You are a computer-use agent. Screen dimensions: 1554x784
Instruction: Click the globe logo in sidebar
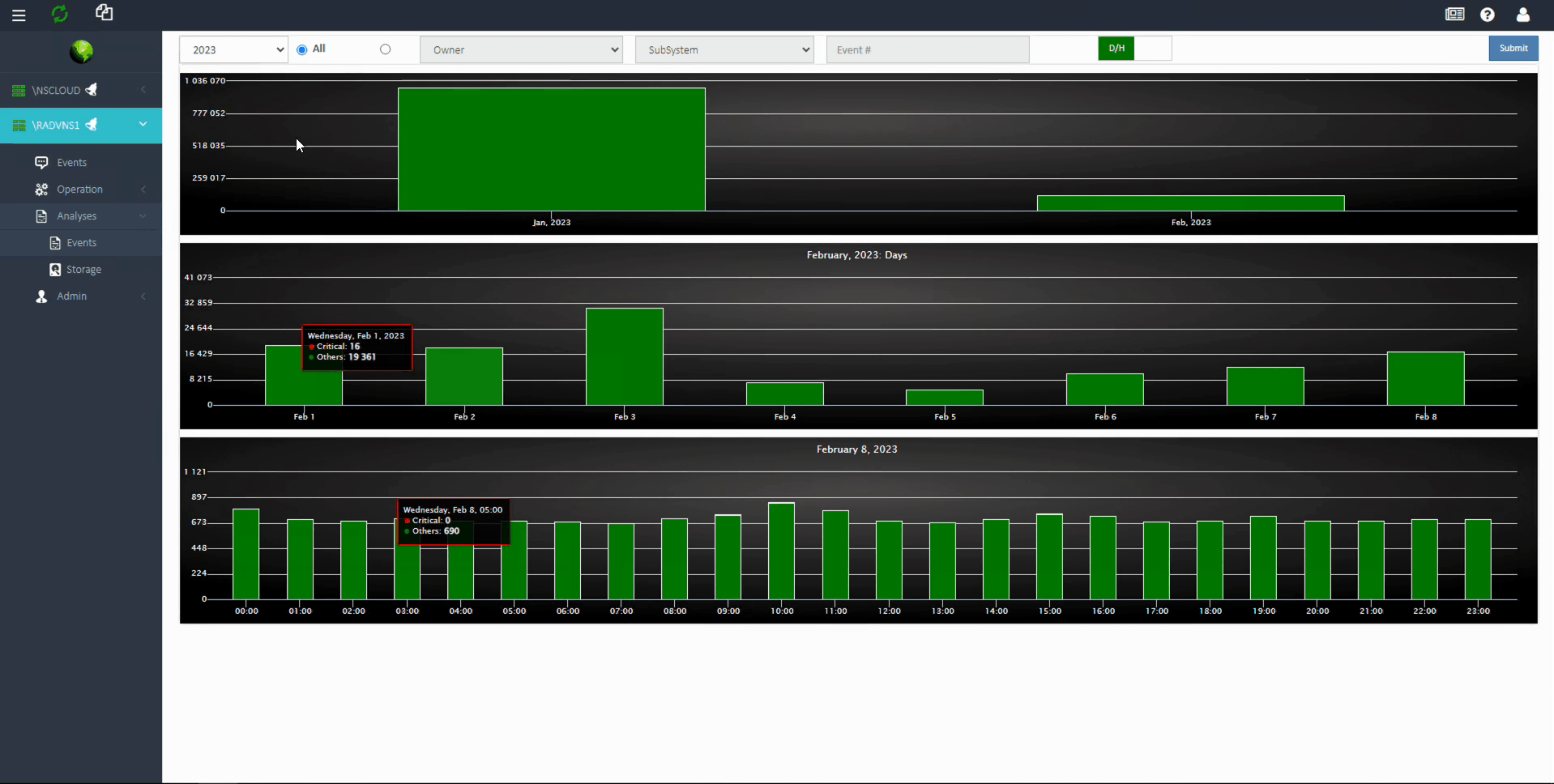click(x=81, y=52)
